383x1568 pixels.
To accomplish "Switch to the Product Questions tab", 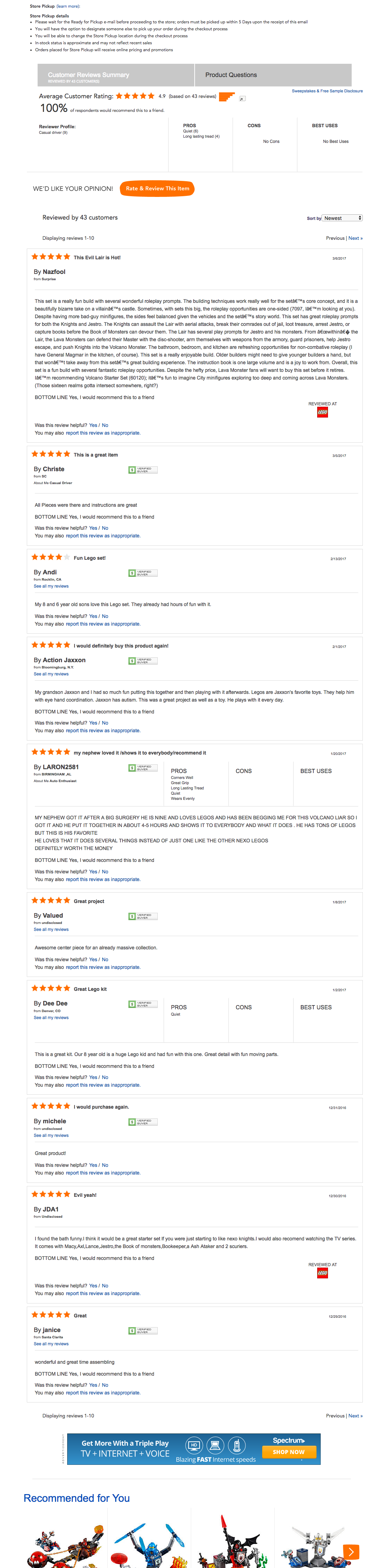I will tap(231, 75).
